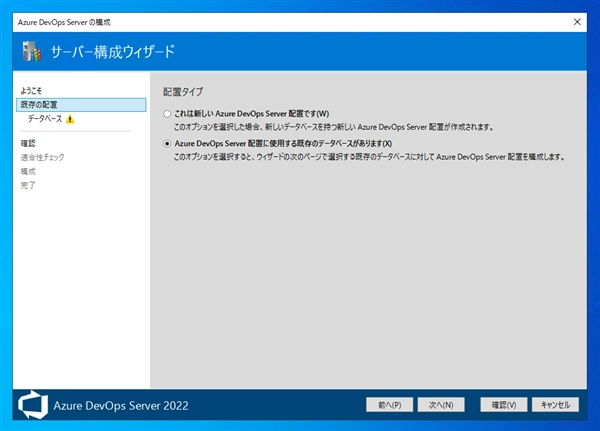Click the description text under existing database option
This screenshot has width=600, height=431.
click(x=370, y=157)
